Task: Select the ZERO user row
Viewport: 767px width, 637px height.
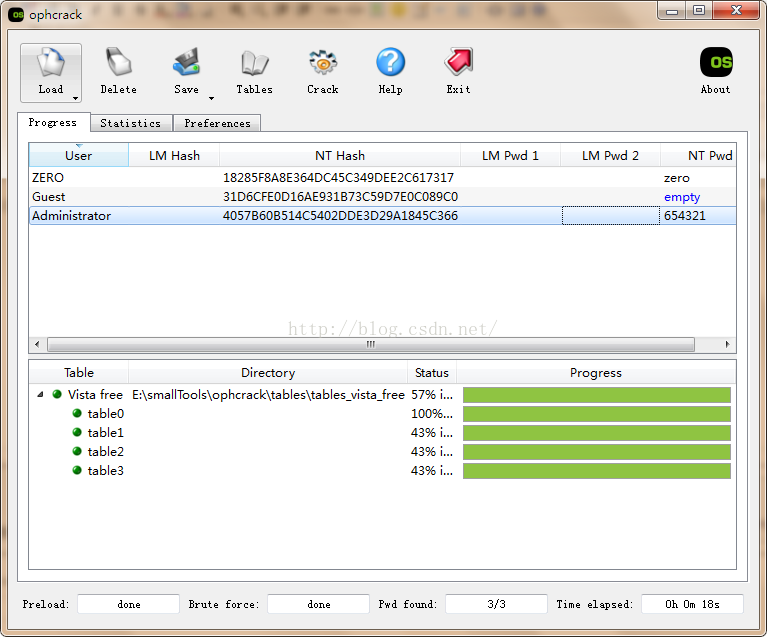Action: [383, 178]
